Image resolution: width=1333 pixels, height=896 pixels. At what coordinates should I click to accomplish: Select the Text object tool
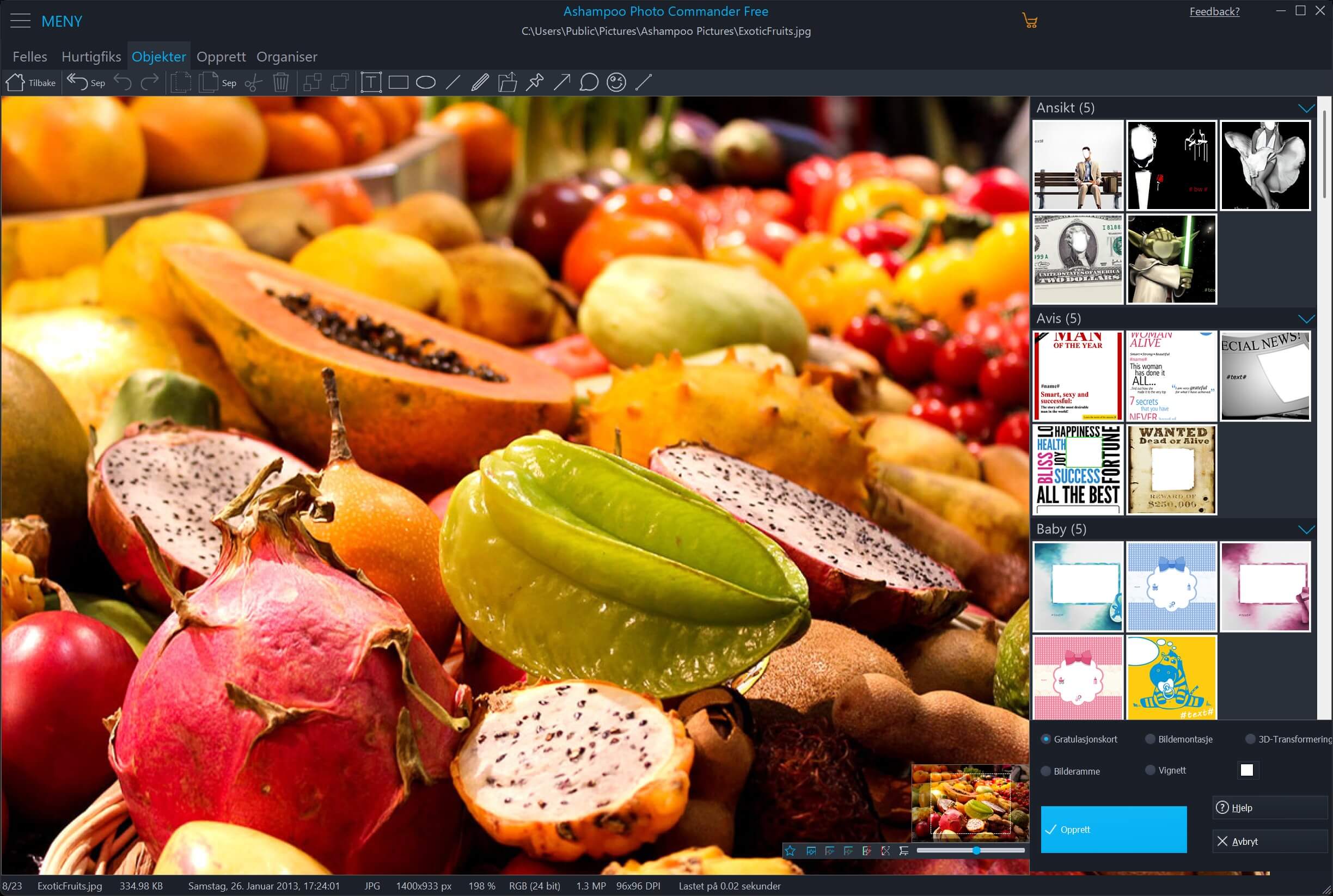[x=371, y=82]
